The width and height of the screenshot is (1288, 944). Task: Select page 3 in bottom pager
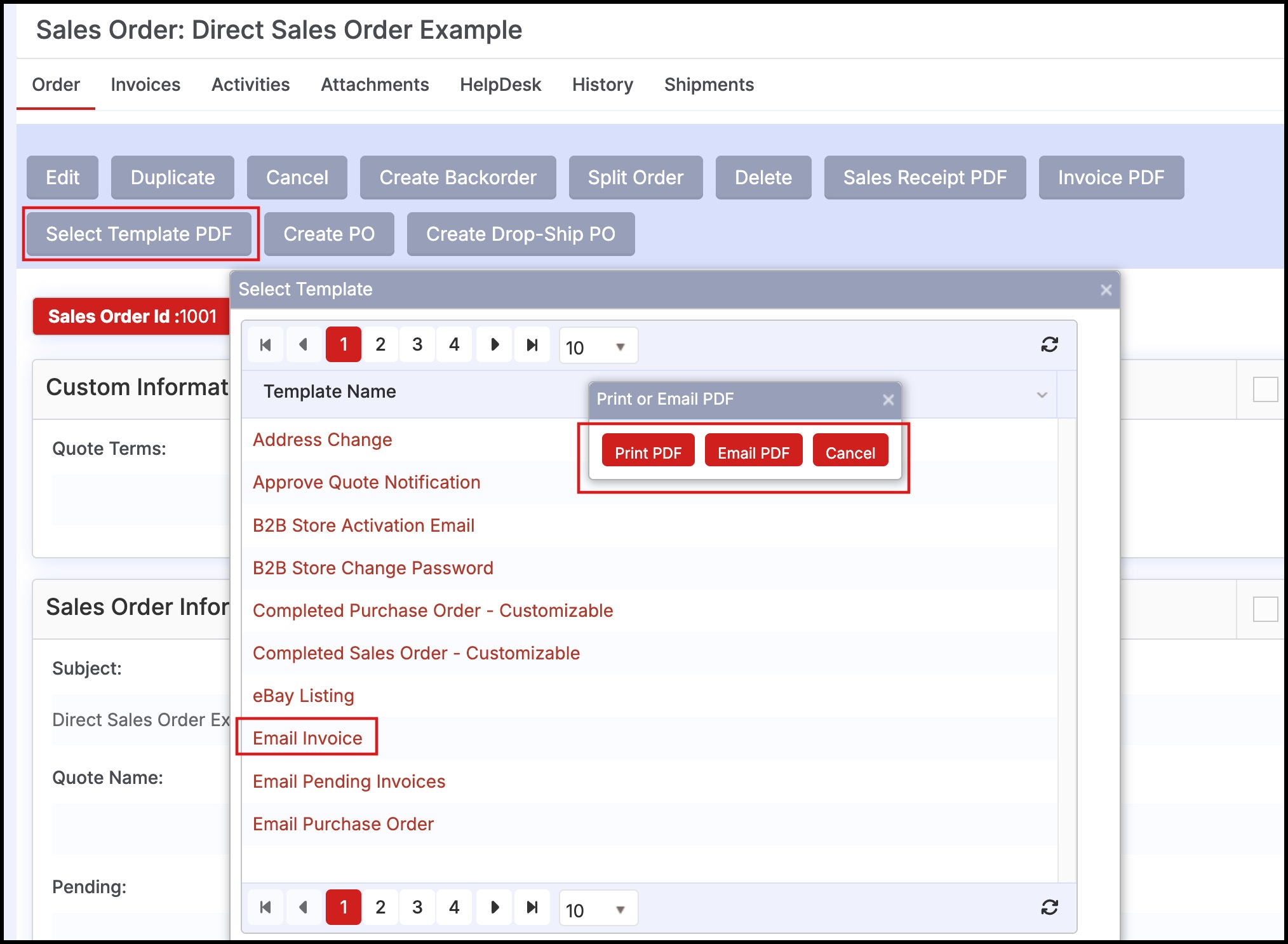[417, 907]
